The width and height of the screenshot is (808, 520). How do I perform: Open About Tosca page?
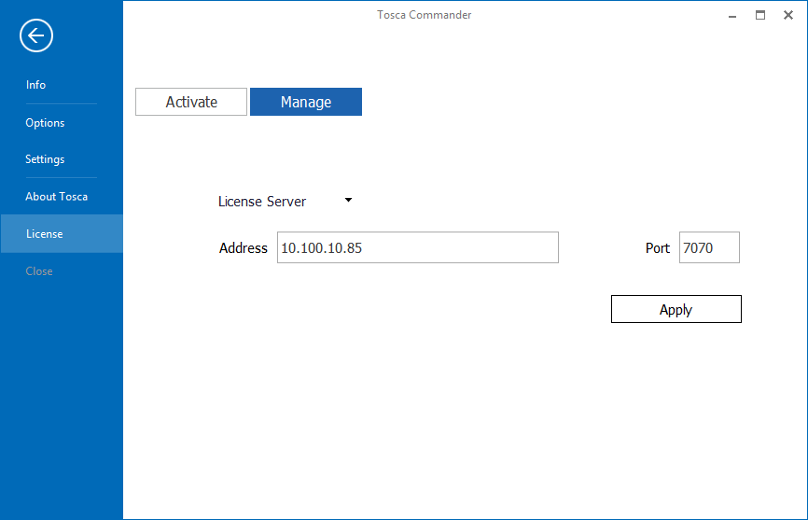point(56,196)
